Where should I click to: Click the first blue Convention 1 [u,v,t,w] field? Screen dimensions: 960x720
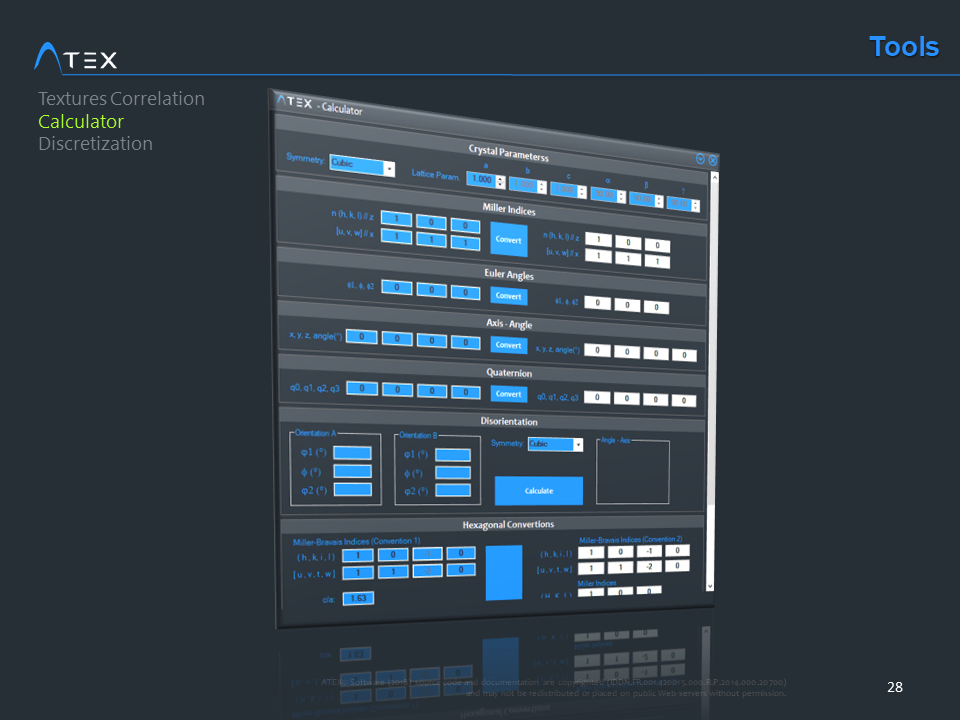click(x=358, y=573)
